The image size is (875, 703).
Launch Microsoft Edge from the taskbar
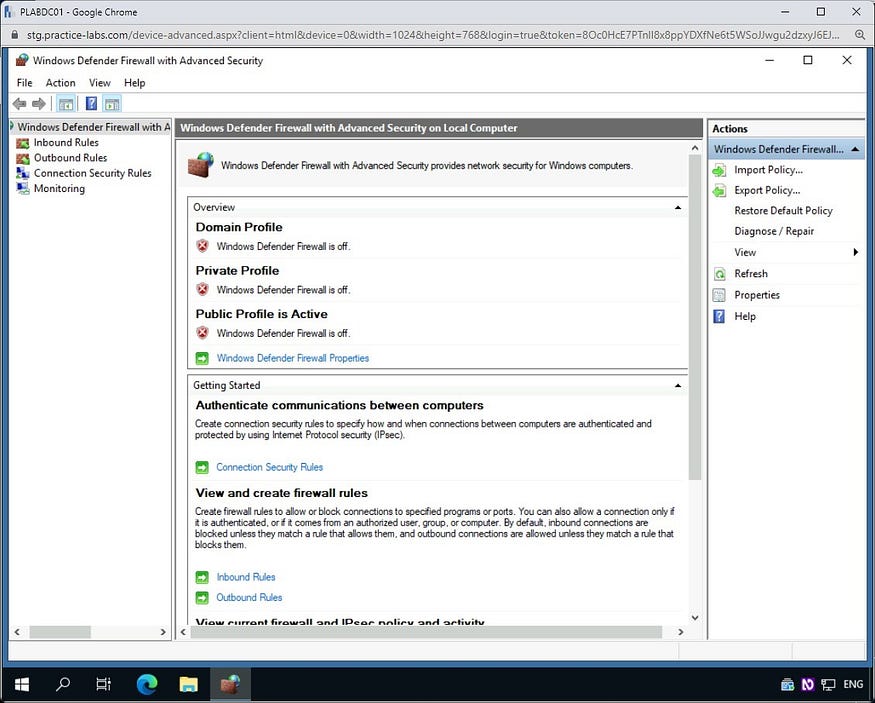click(147, 685)
